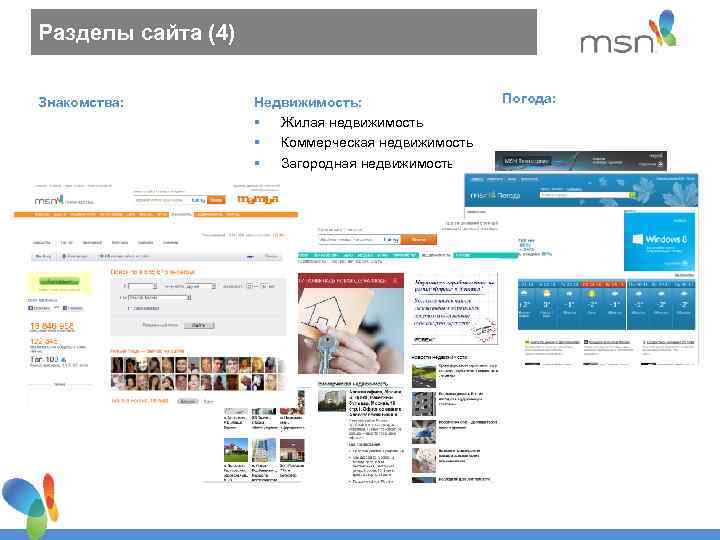The height and width of the screenshot is (540, 720).
Task: Toggle the checkbox below the city dropdown
Action: pos(130,308)
